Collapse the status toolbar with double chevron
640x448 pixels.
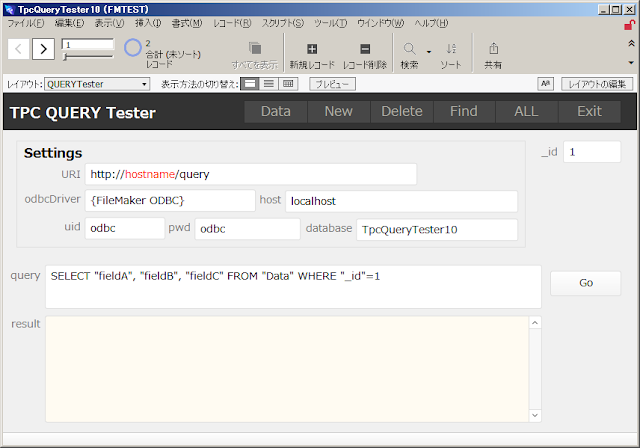coord(631,43)
